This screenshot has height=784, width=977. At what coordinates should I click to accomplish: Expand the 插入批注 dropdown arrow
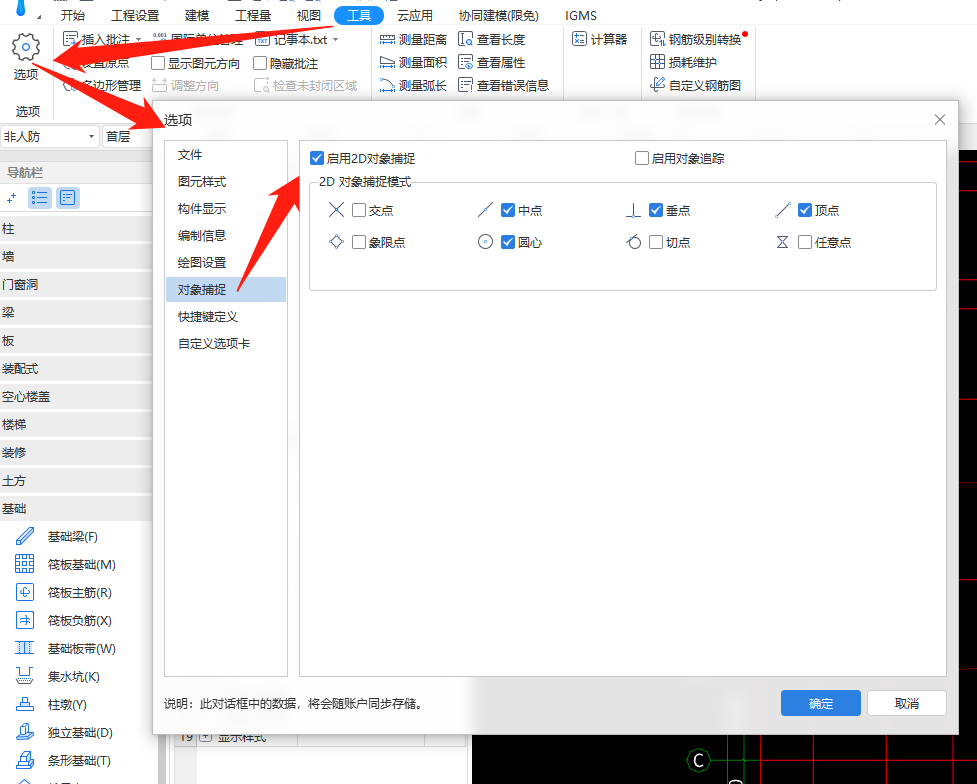[x=138, y=40]
